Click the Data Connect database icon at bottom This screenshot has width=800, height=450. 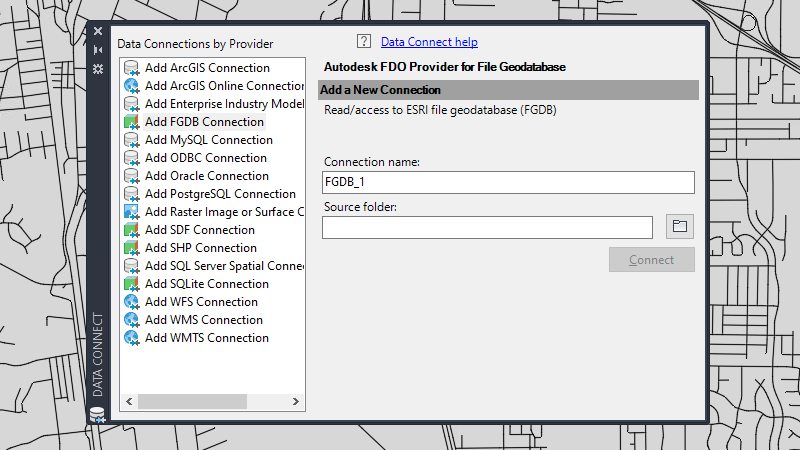pyautogui.click(x=97, y=414)
